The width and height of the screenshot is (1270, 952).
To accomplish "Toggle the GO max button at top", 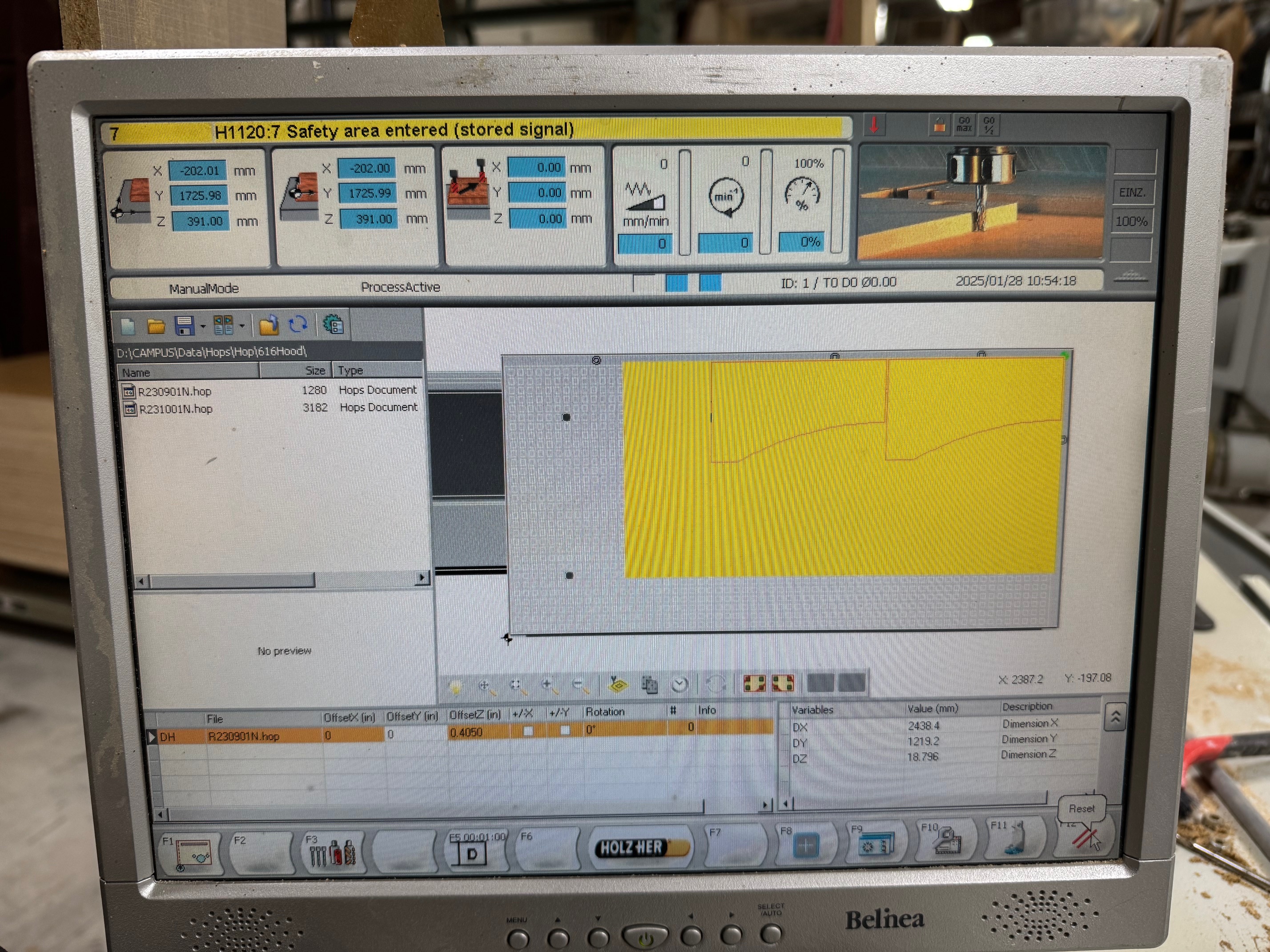I will (x=964, y=124).
